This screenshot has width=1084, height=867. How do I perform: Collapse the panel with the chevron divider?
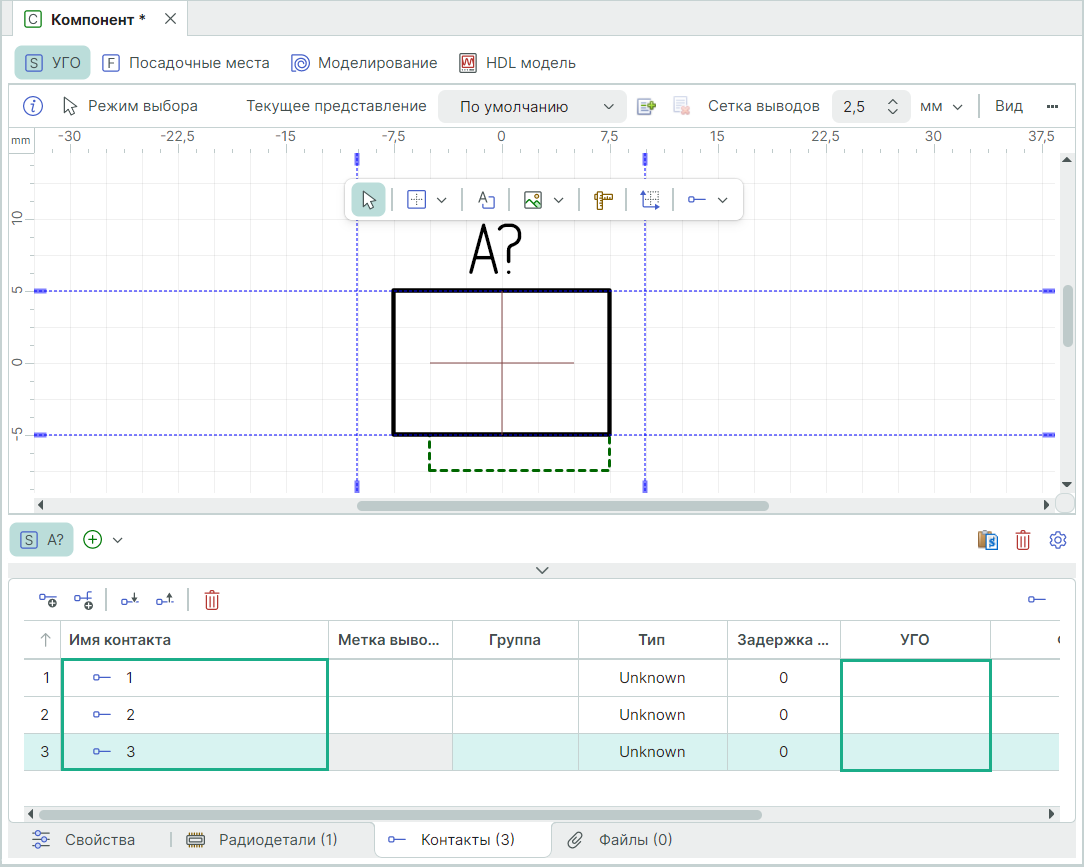[542, 570]
